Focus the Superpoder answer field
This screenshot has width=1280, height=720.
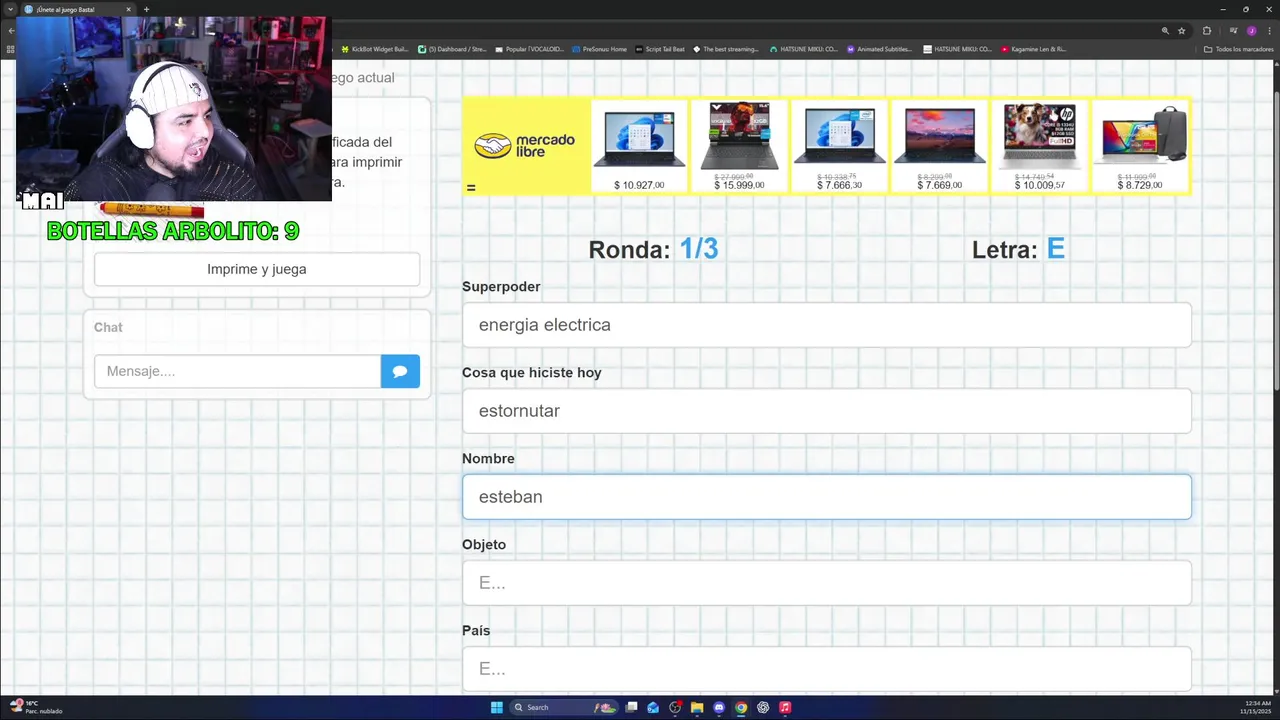[x=826, y=325]
